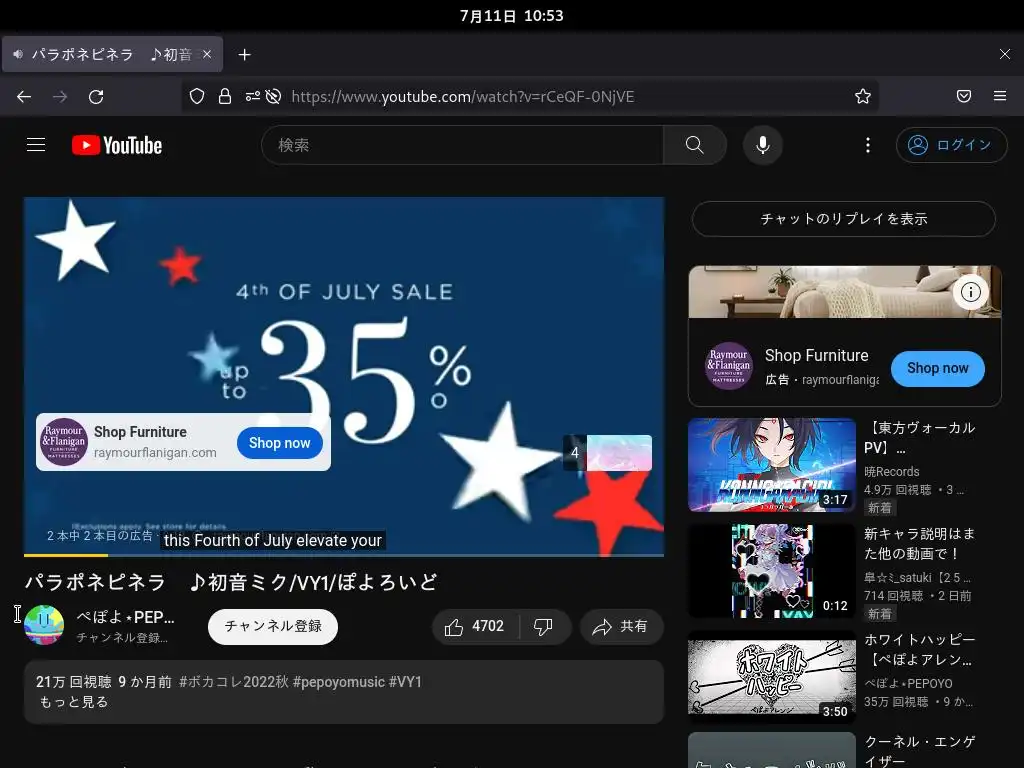Click the ad countdown preview thumbnail

tap(619, 453)
